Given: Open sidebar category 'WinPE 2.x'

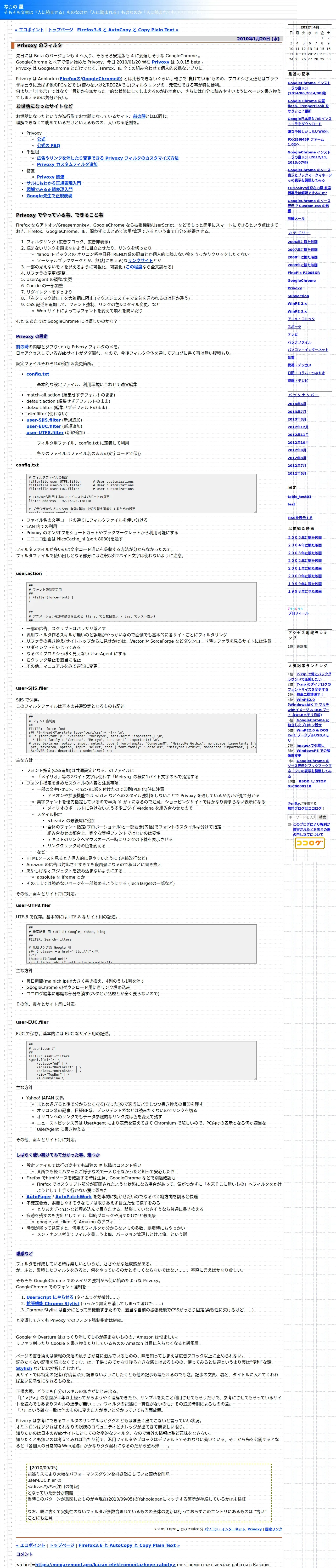Looking at the screenshot, I should pos(298,304).
